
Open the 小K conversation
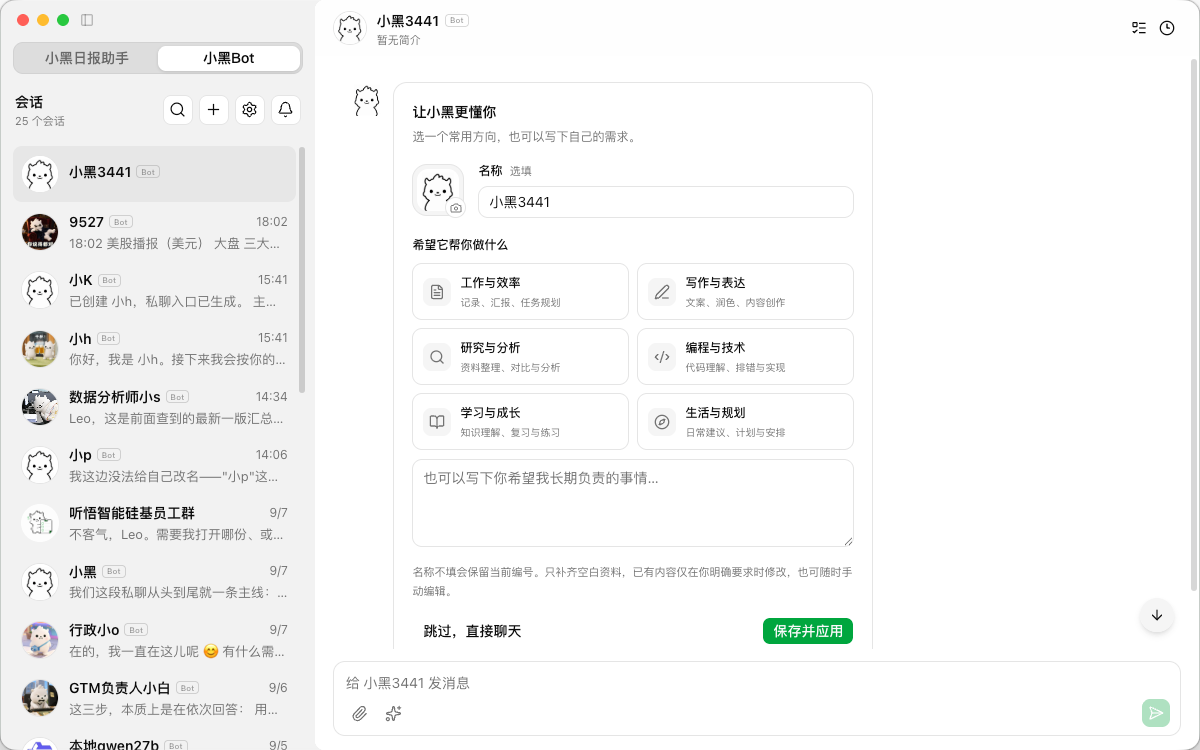[154, 290]
